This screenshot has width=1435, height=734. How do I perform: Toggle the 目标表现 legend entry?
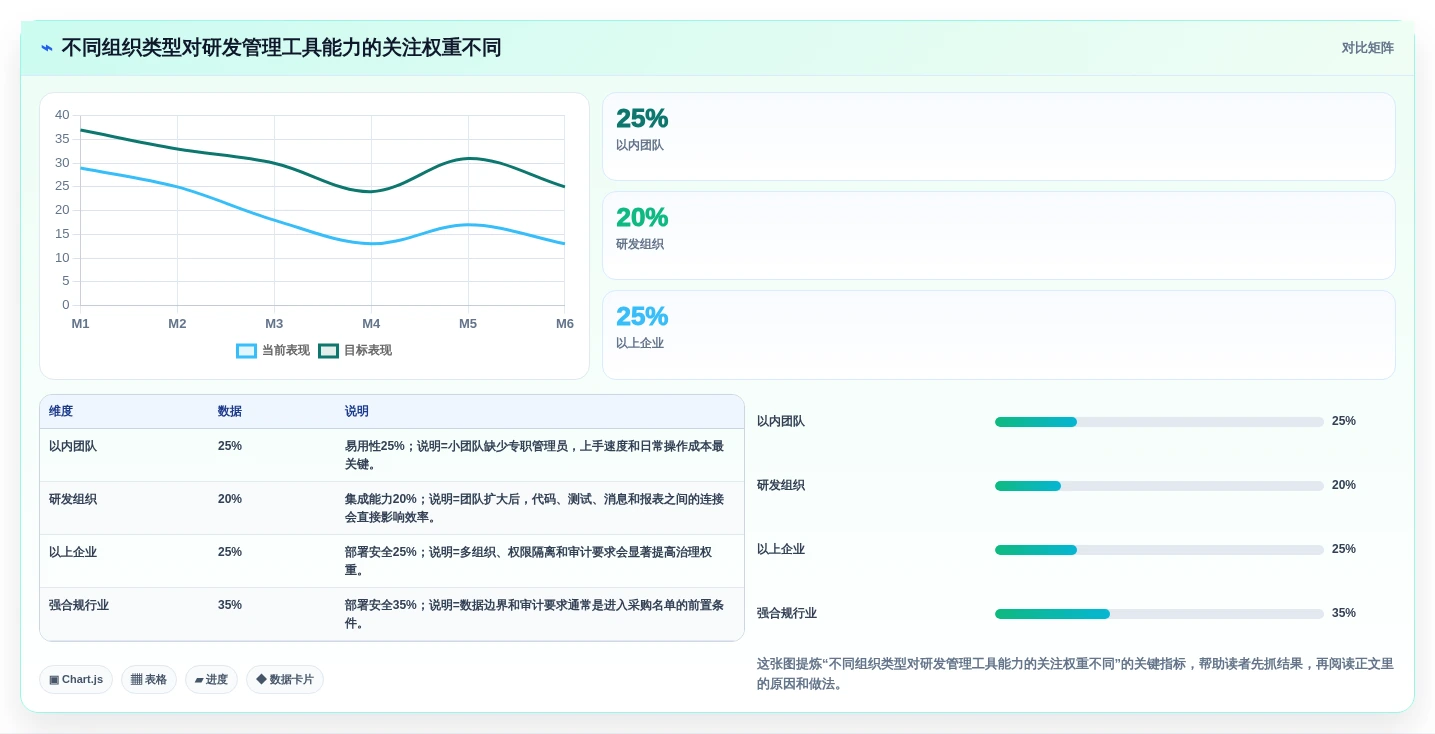[355, 351]
